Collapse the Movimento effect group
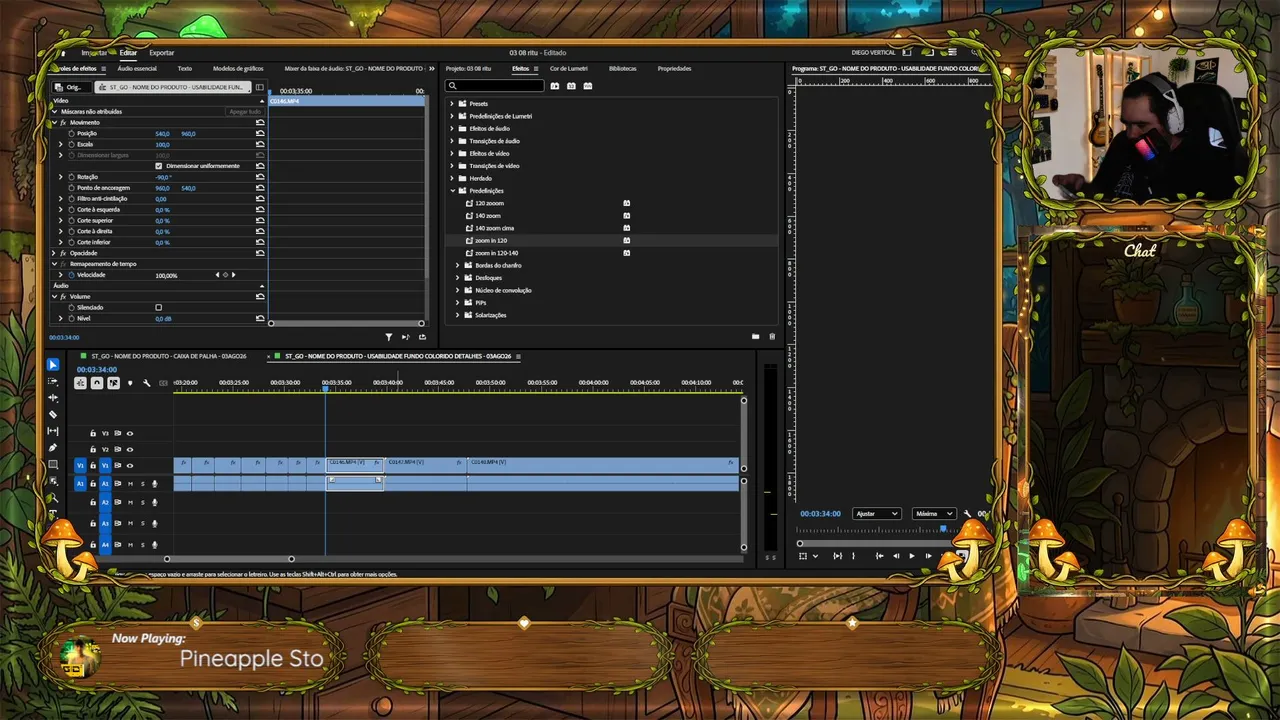1280x720 pixels. coord(54,122)
